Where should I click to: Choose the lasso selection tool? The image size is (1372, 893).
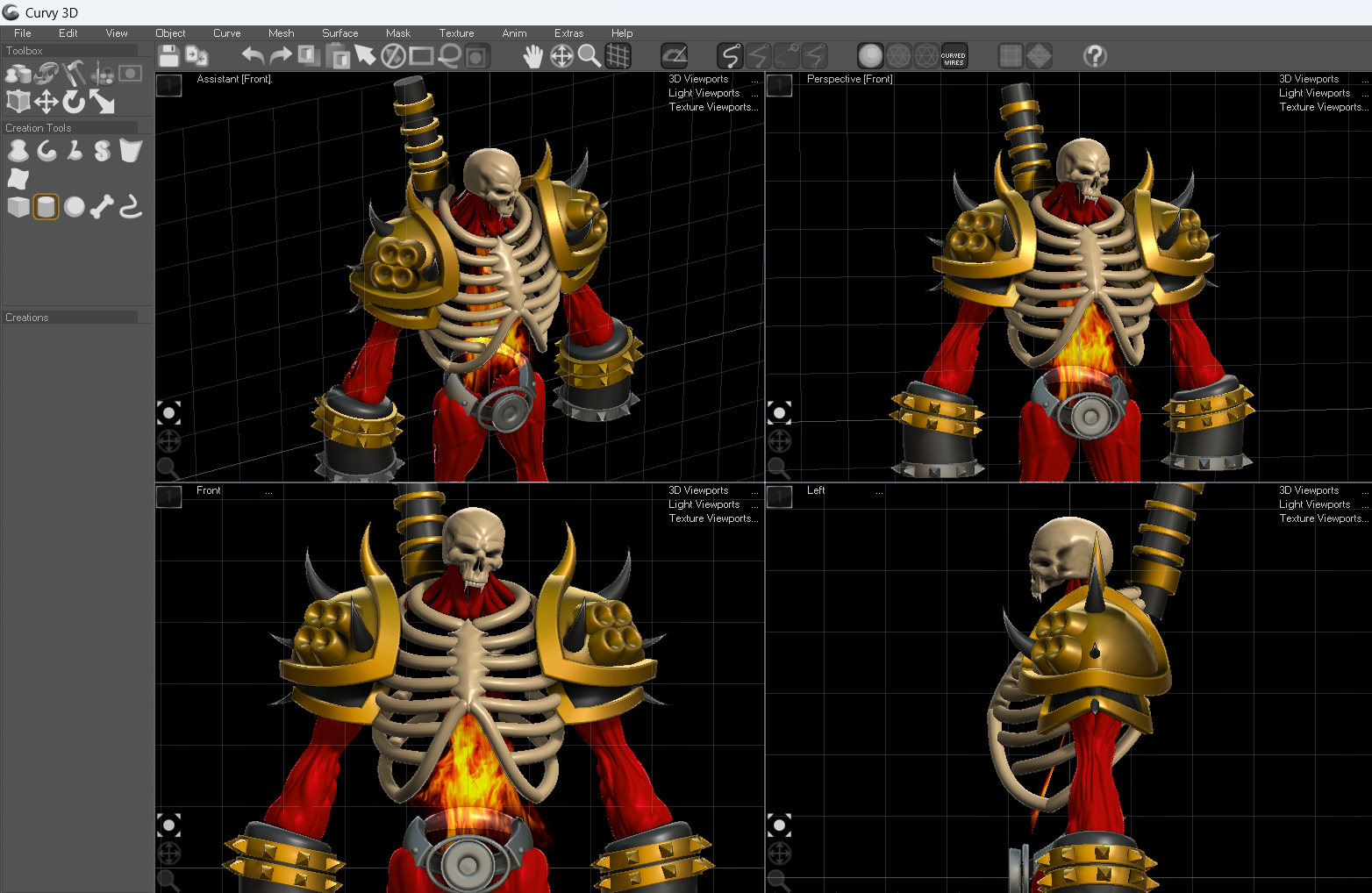click(449, 56)
